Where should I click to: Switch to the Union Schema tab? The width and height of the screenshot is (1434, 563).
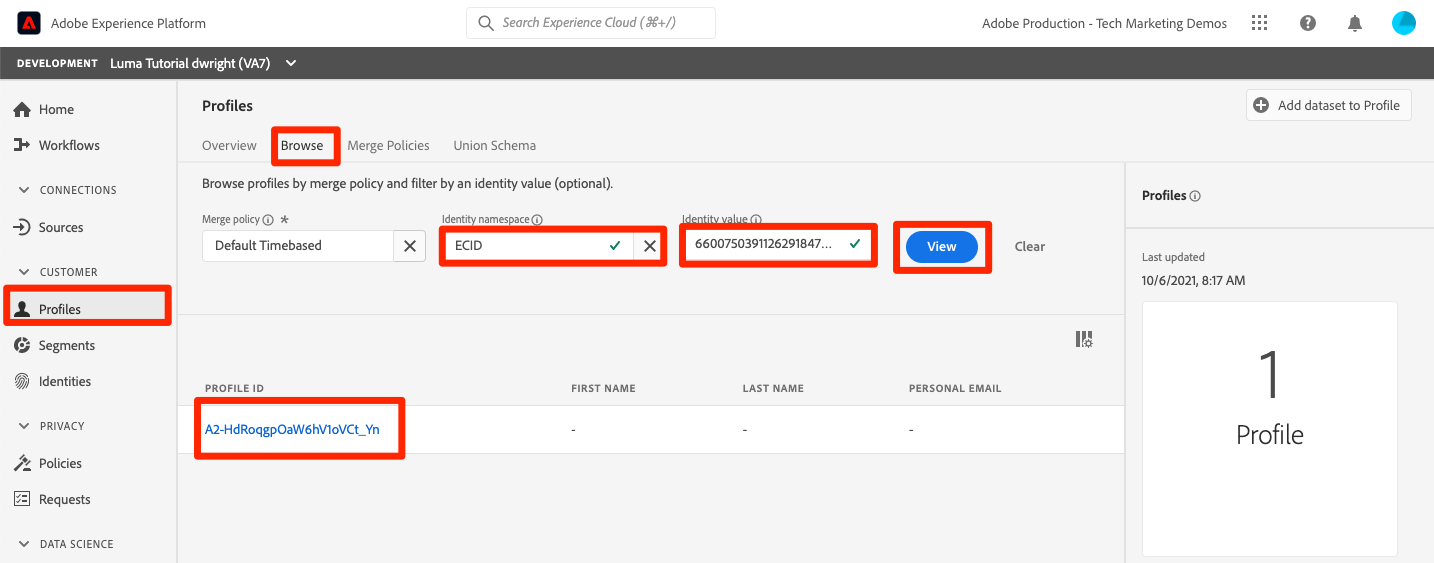tap(494, 145)
